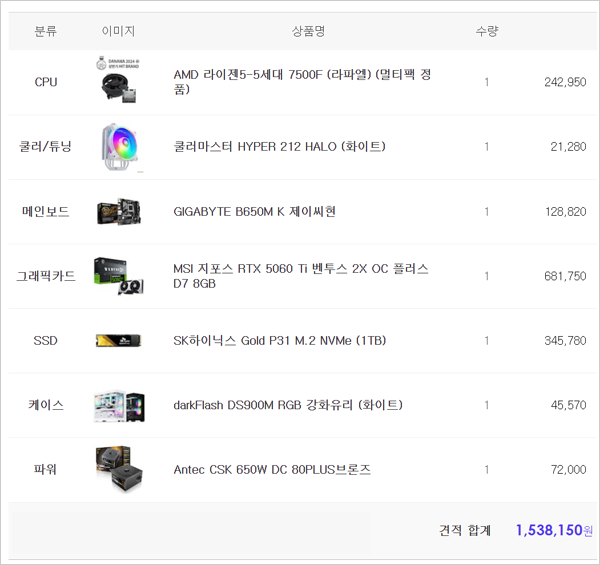Click the darkFlash DS900M white case image

pos(119,405)
